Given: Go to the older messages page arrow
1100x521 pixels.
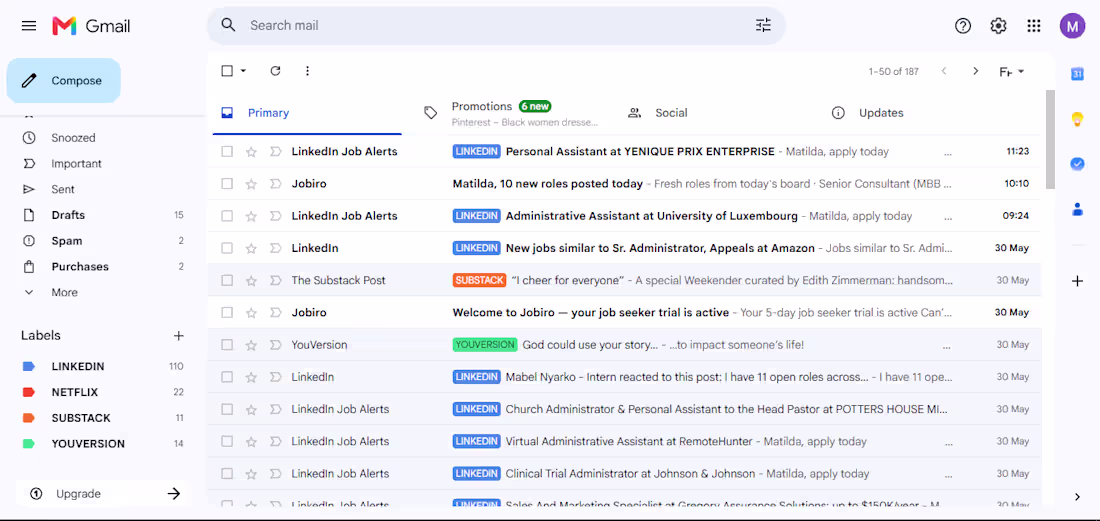Looking at the screenshot, I should point(975,71).
